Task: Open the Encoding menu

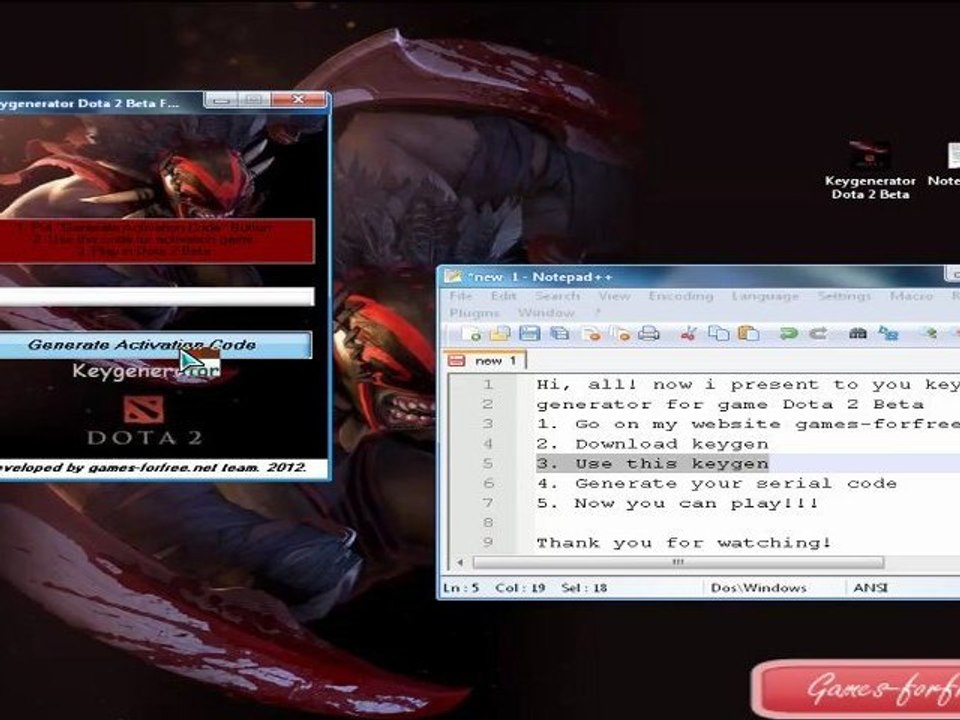Action: [681, 296]
